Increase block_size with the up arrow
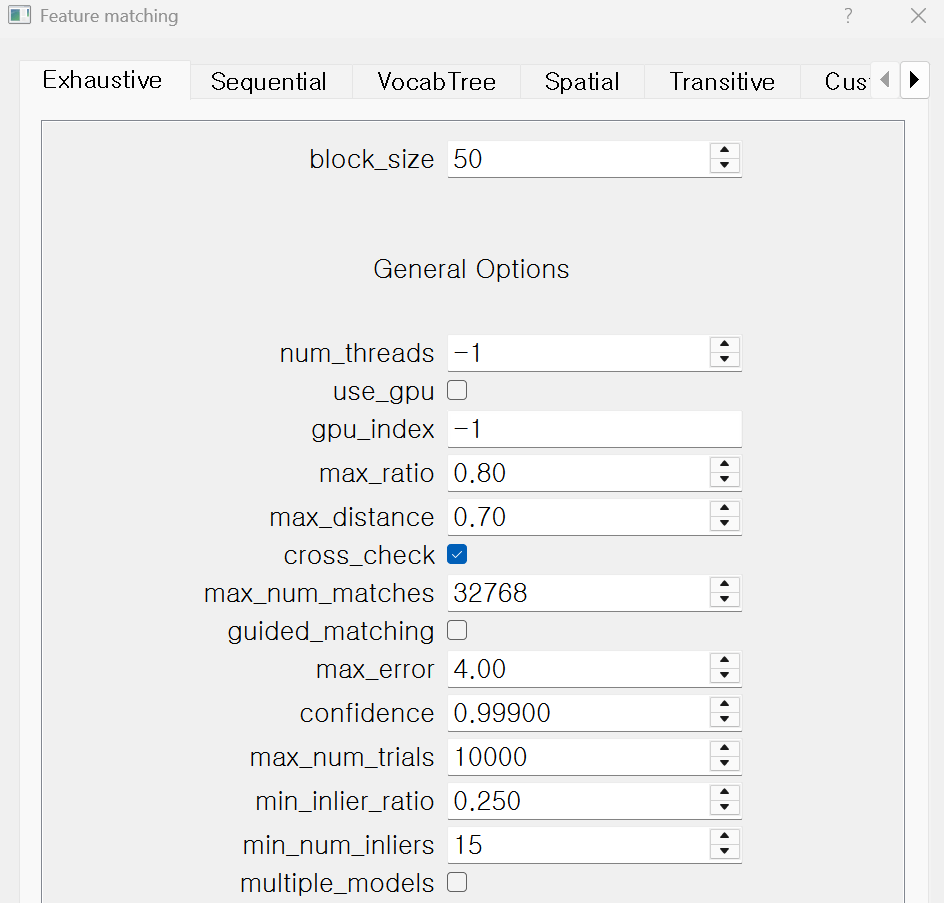 click(x=725, y=150)
